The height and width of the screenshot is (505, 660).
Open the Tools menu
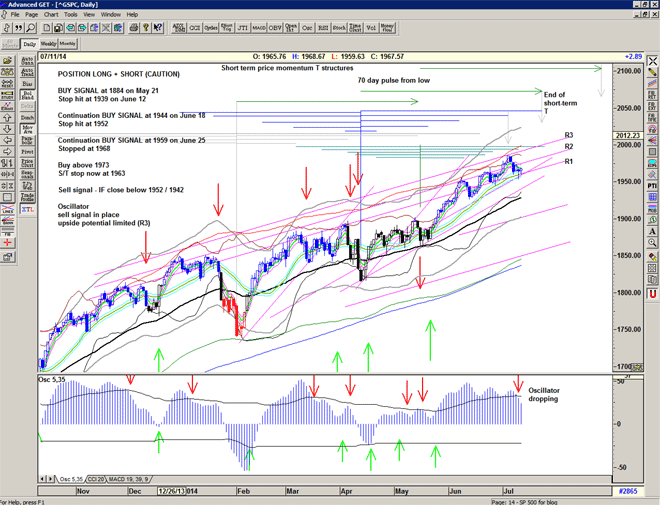coord(70,15)
